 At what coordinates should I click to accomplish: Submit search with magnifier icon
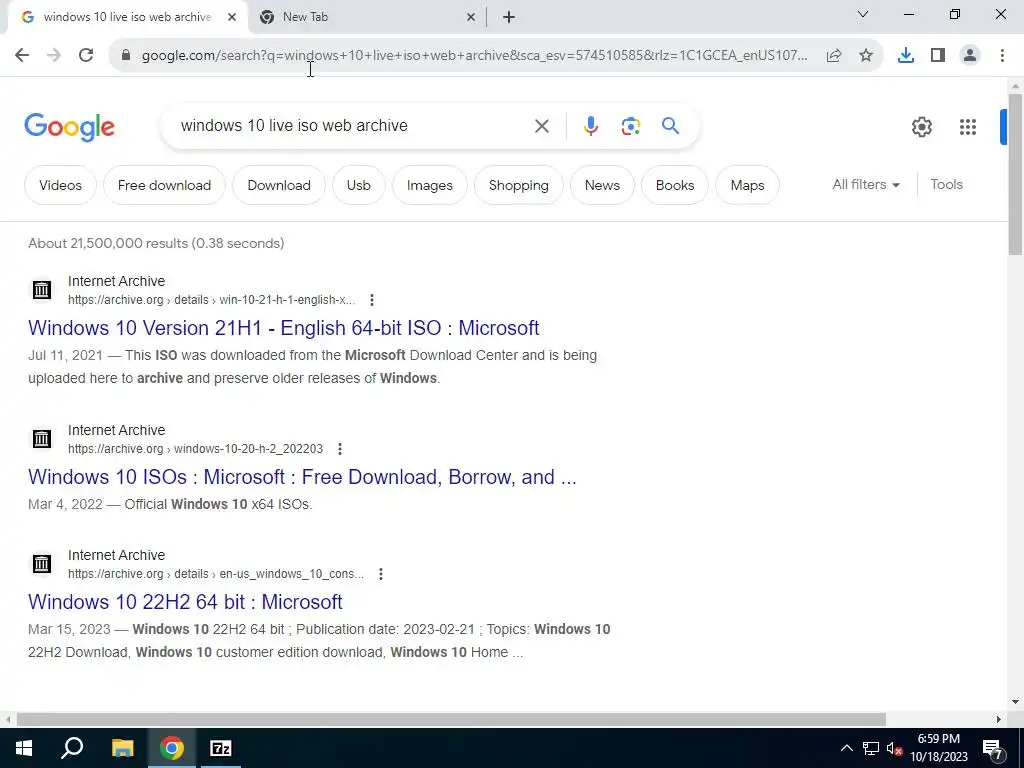coord(670,125)
